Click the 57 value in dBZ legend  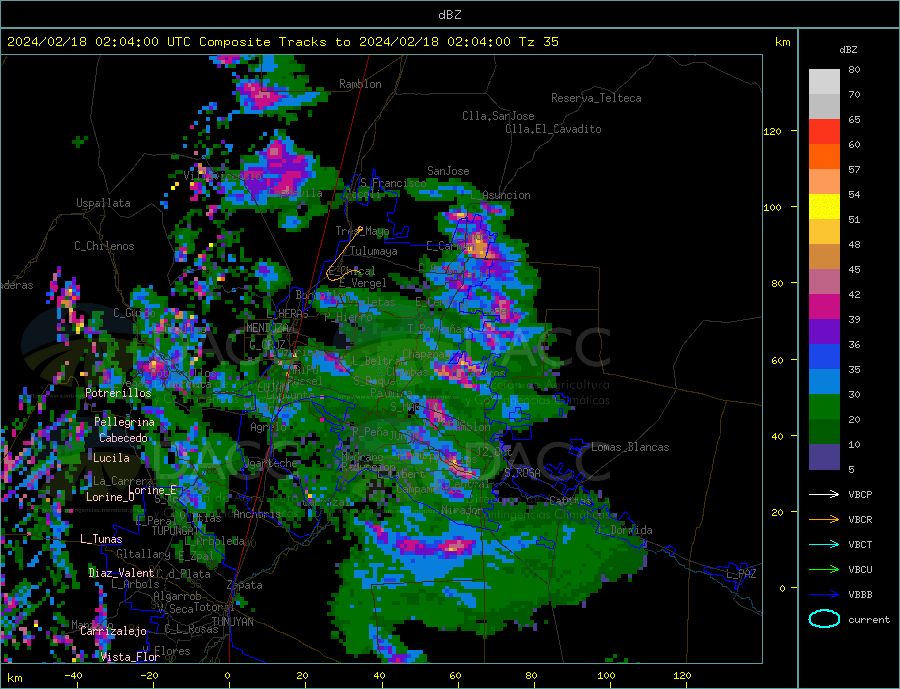pos(854,169)
